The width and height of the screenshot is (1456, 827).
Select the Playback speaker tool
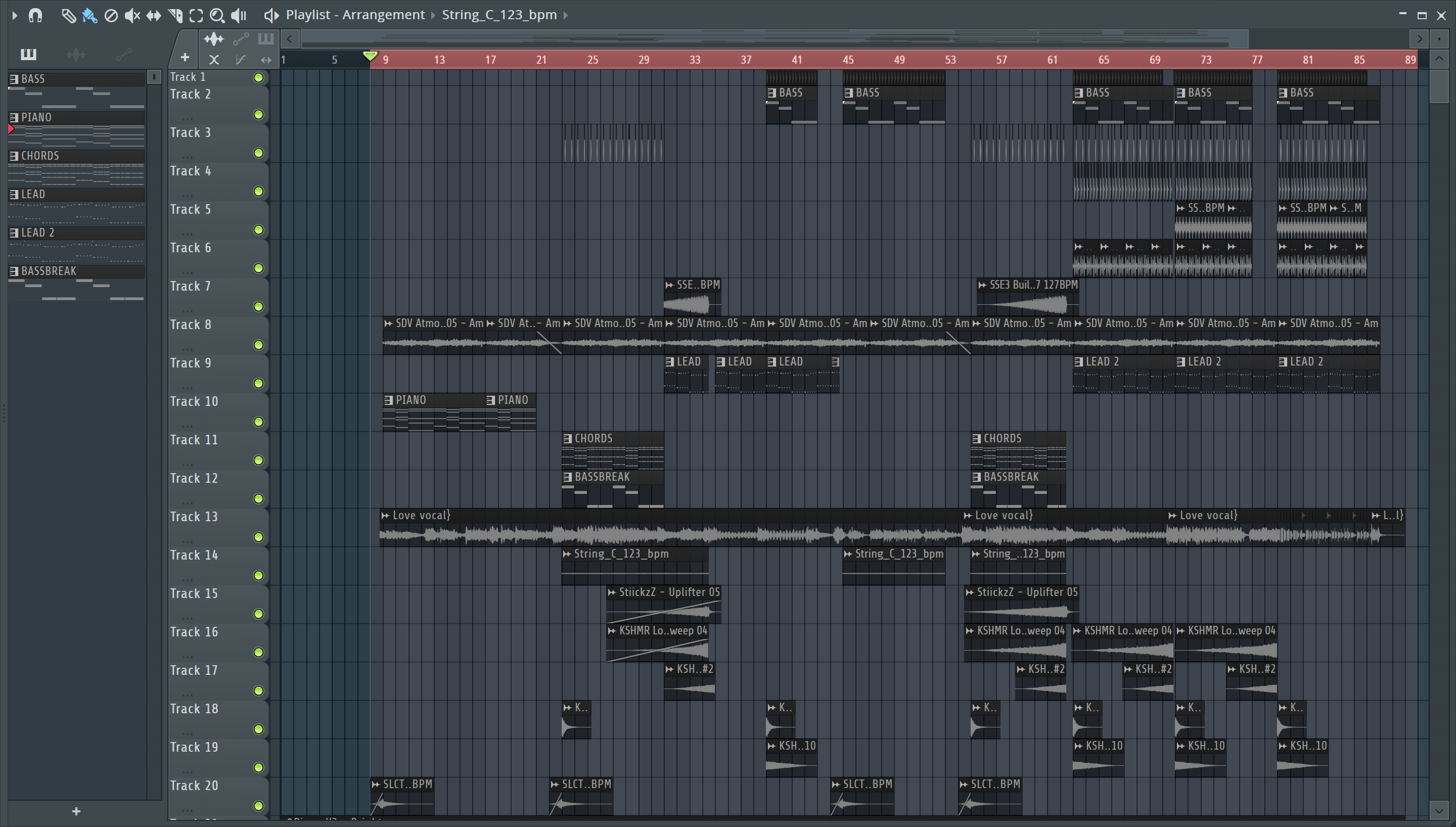239,15
